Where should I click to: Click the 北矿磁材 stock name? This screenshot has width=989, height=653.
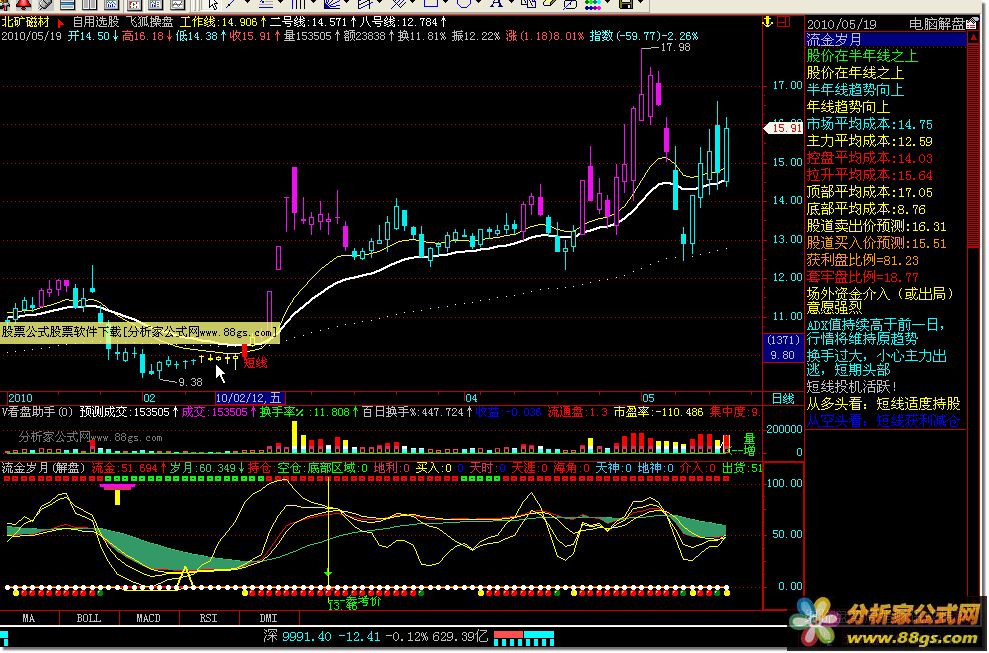coord(25,22)
